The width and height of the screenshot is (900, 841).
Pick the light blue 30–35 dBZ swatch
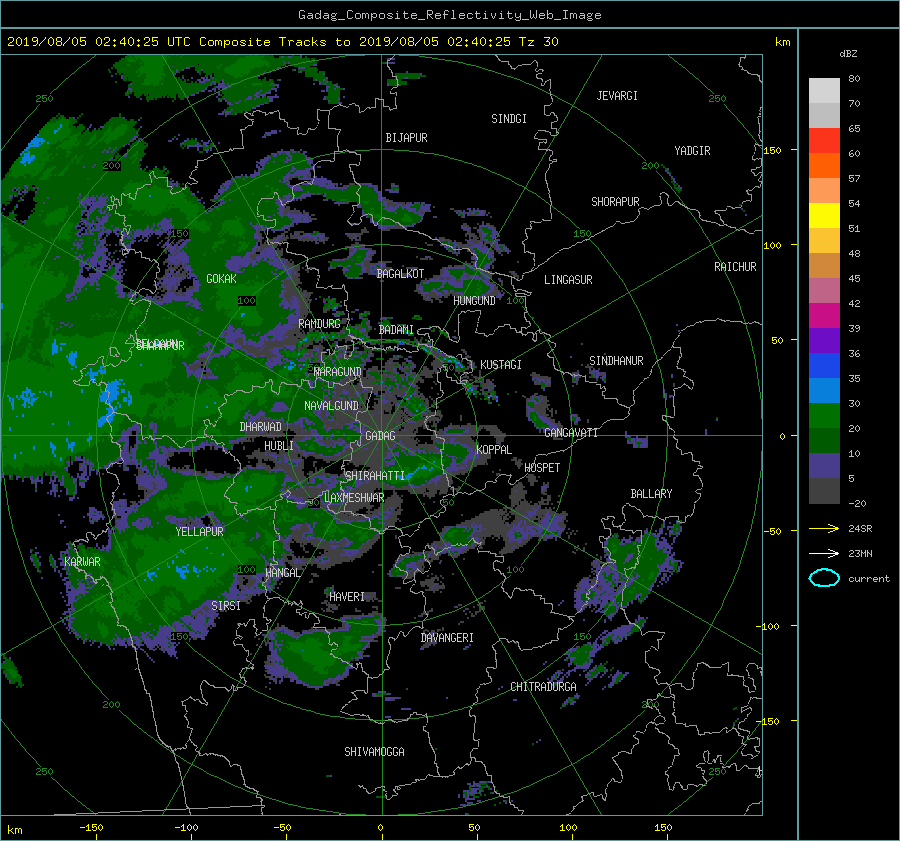tap(824, 391)
